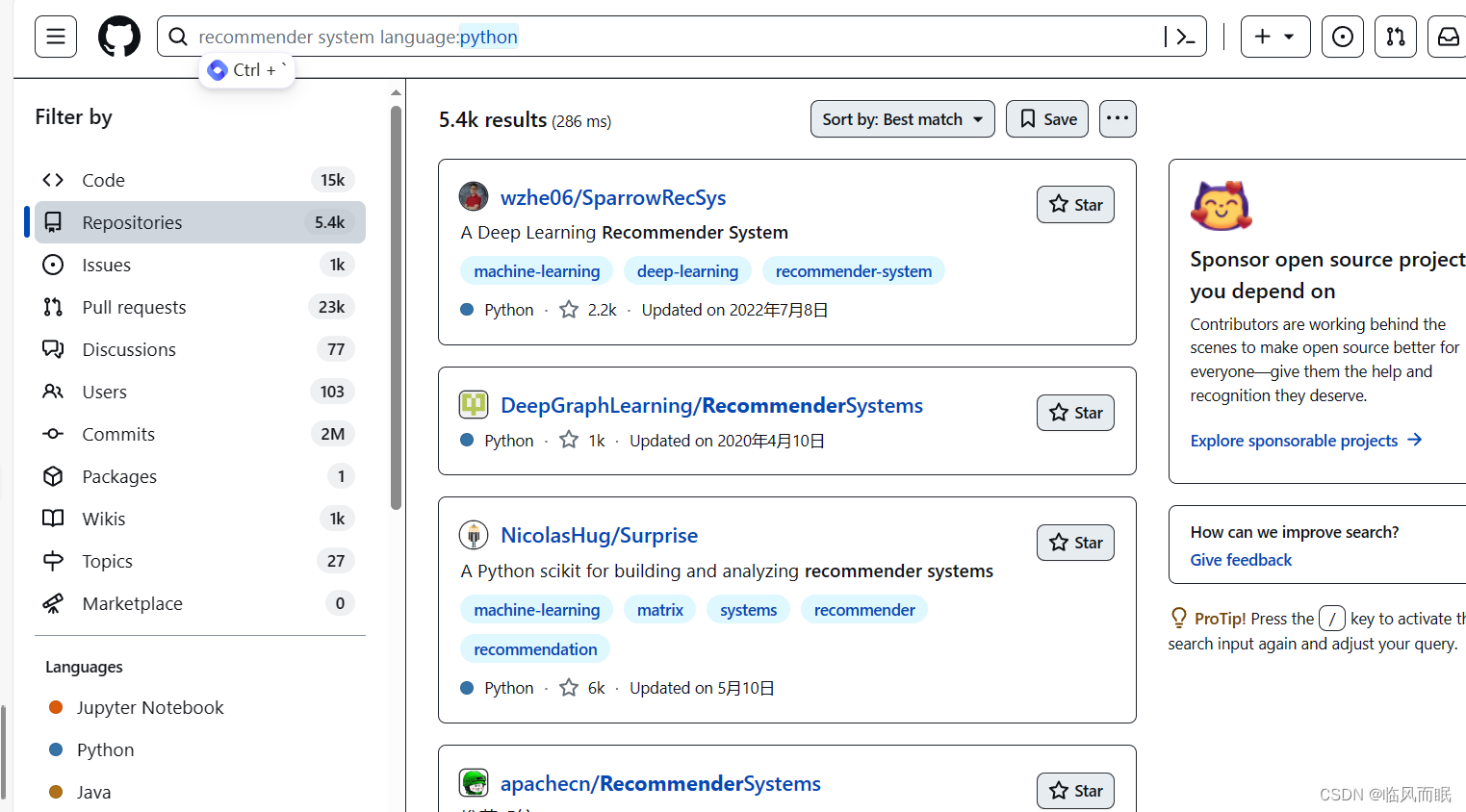The image size is (1466, 812).
Task: Filter results by Code
Action: point(200,180)
